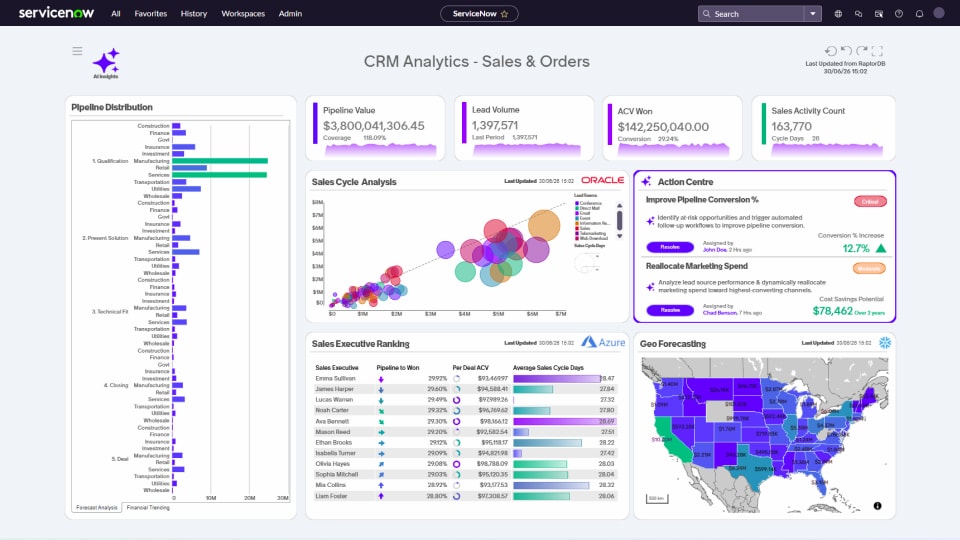The width and height of the screenshot is (960, 540).
Task: Click the legend scroll down arrow
Action: point(620,236)
